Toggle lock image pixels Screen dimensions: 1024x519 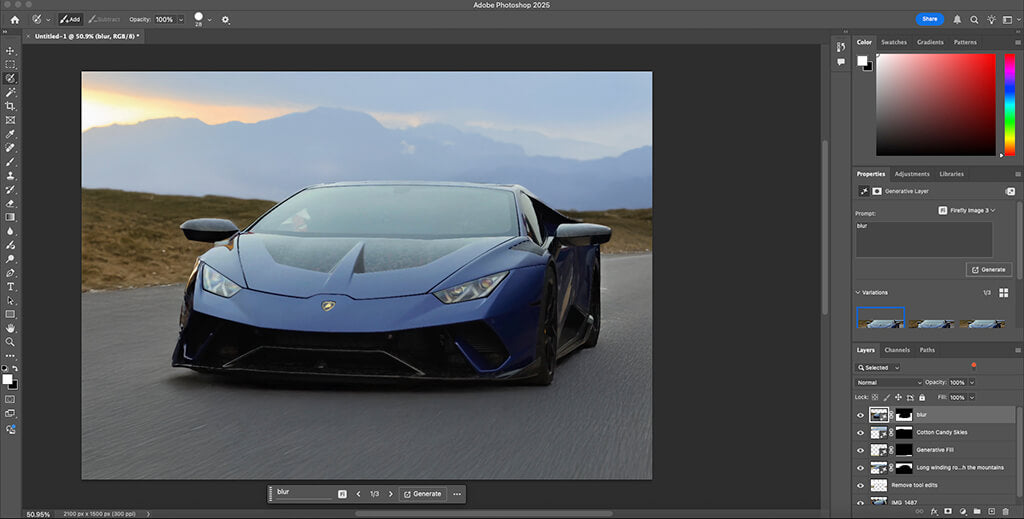click(887, 397)
